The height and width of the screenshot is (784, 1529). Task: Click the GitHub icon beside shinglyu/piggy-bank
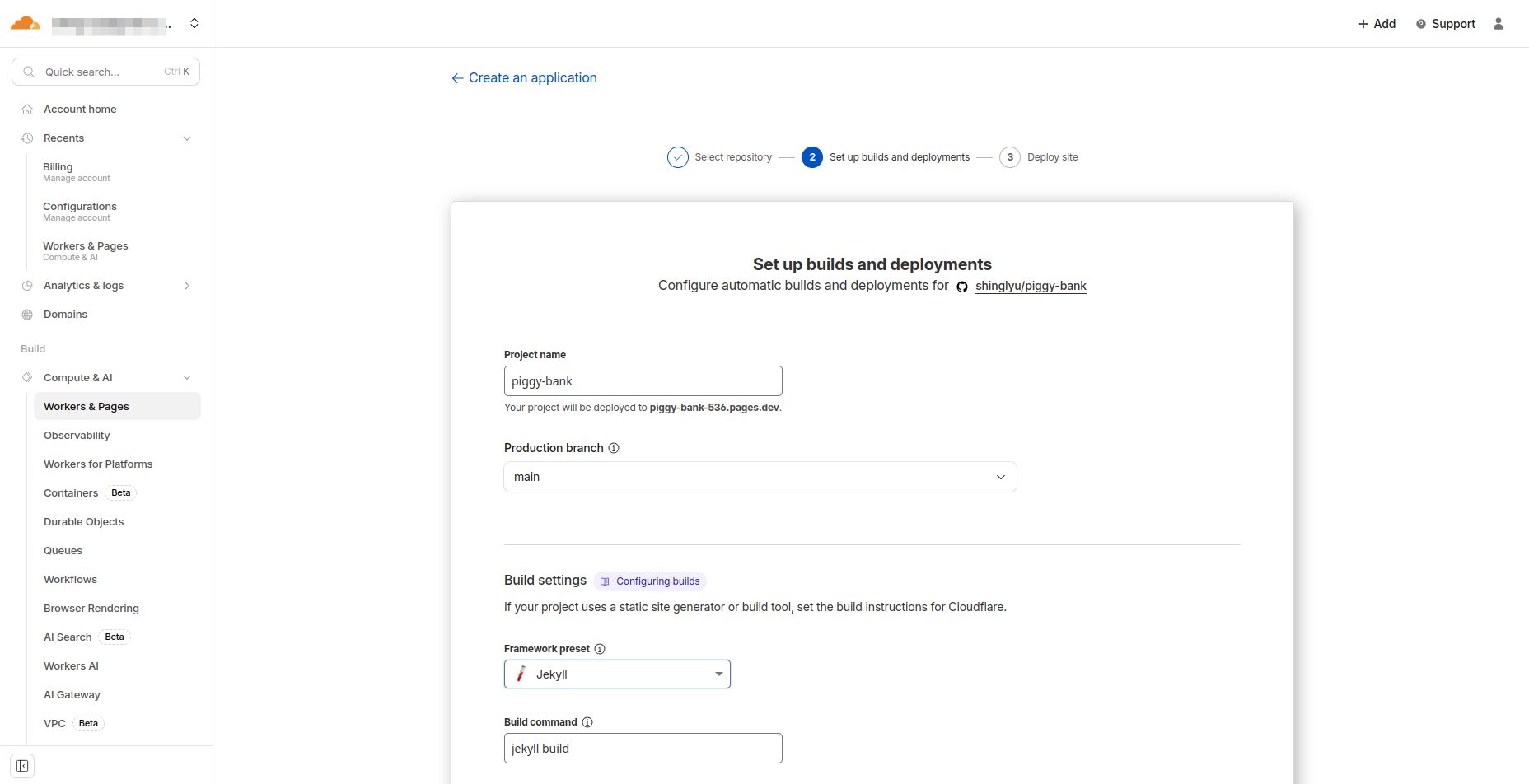[x=962, y=286]
